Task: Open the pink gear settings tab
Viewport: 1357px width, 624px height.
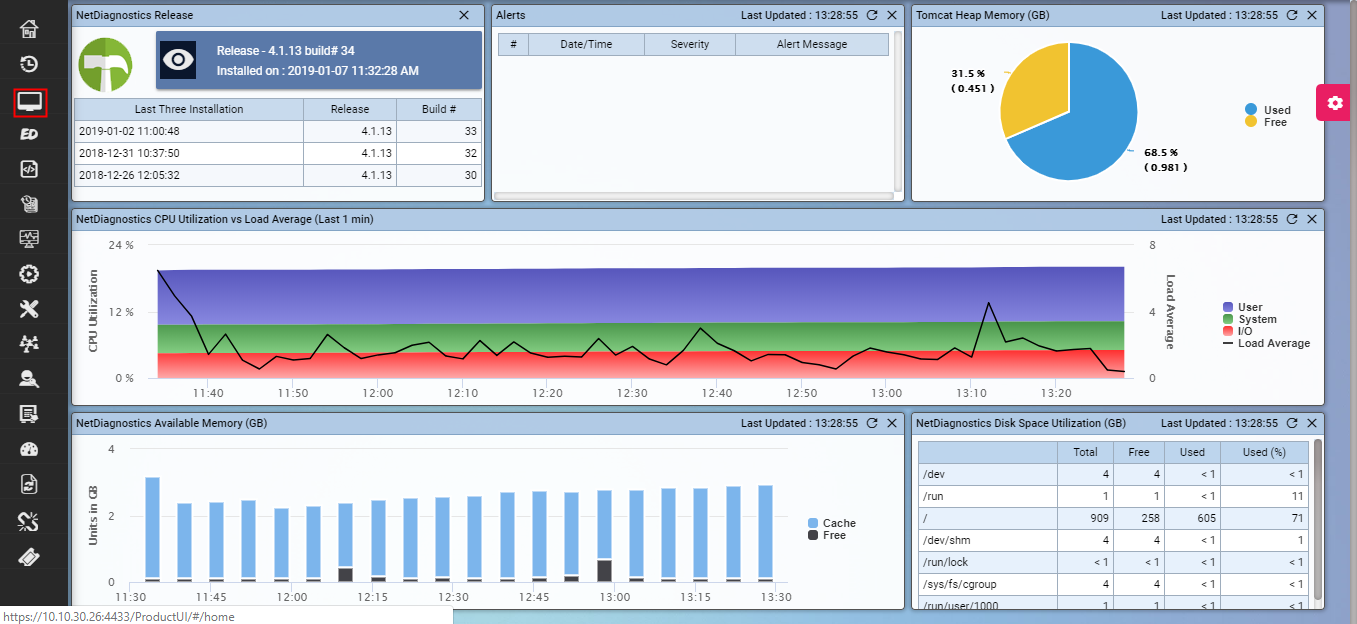Action: point(1333,103)
